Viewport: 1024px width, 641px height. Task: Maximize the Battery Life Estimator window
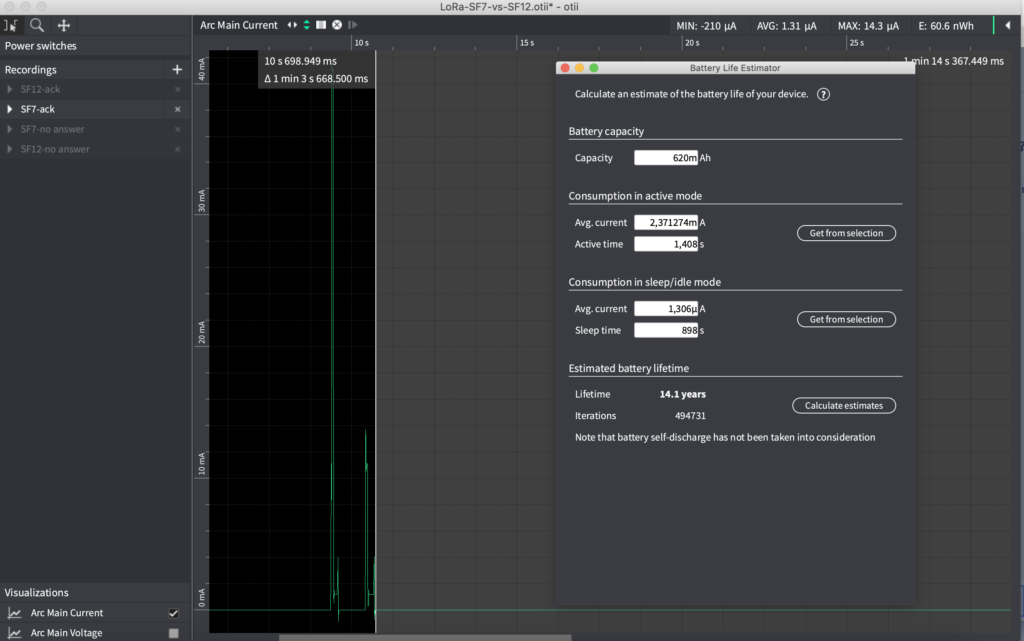point(594,68)
